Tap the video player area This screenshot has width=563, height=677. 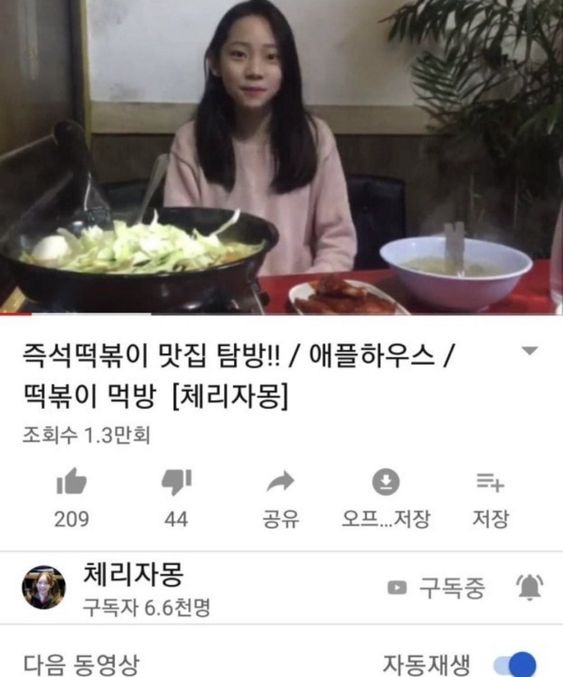pyautogui.click(x=282, y=156)
